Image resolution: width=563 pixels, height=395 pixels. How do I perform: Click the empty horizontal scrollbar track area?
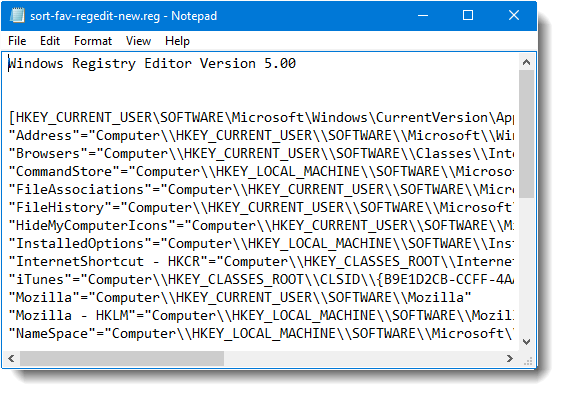click(363, 358)
